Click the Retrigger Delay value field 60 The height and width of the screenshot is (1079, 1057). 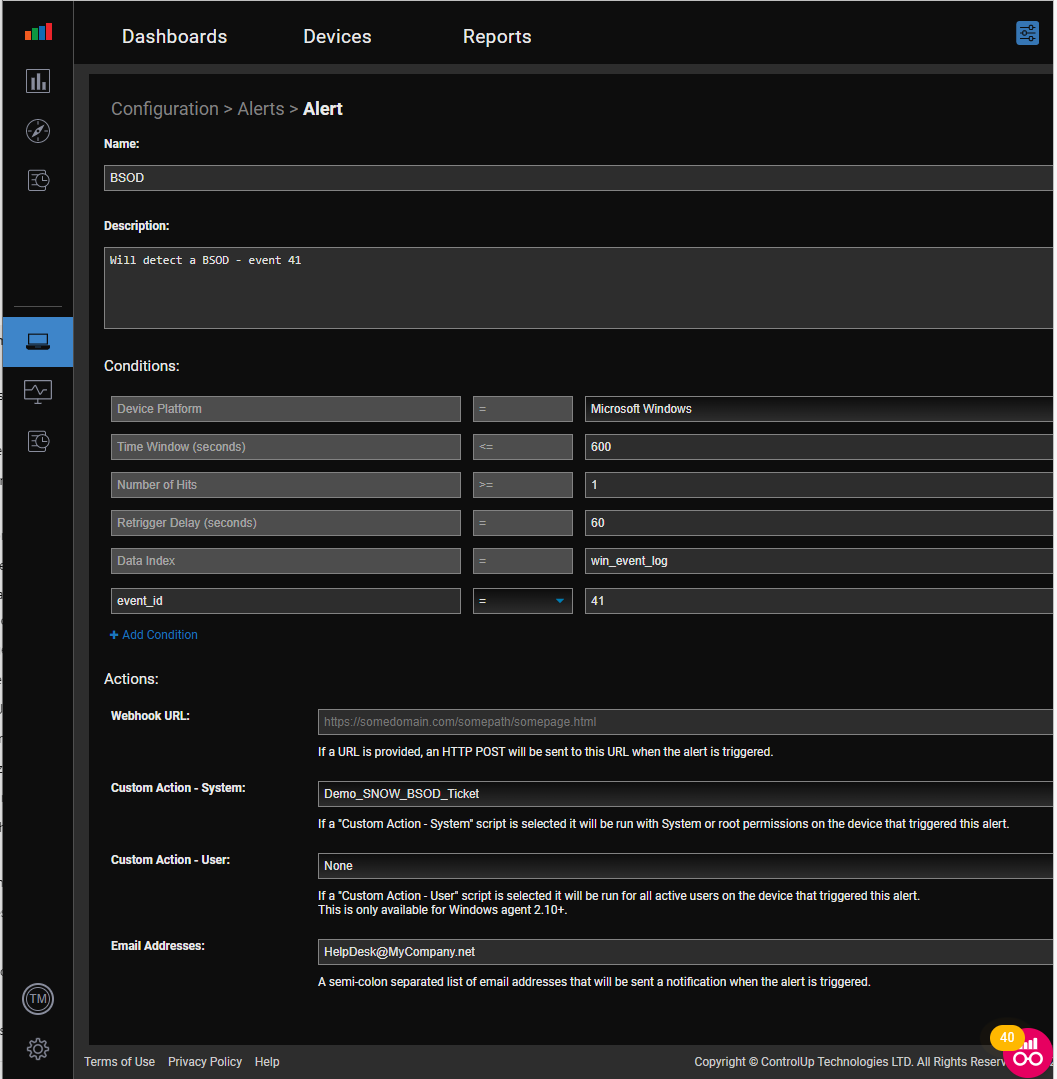click(818, 522)
